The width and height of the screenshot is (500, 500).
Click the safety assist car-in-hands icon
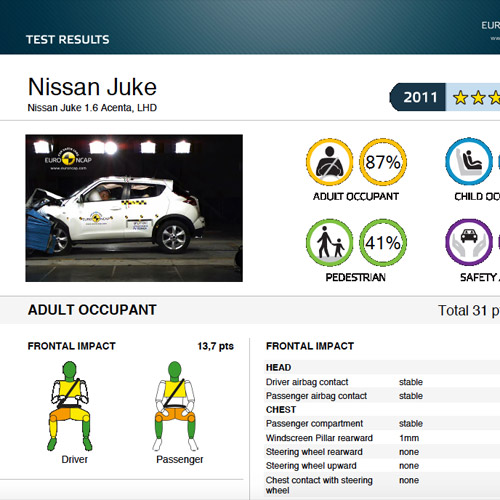click(469, 242)
